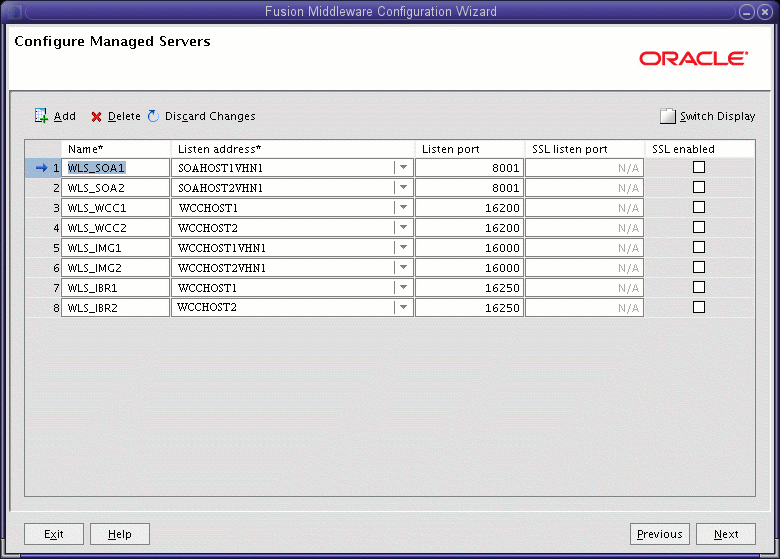Open listen address dropdown for WLS_WCC1
This screenshot has height=559, width=780.
pos(403,207)
